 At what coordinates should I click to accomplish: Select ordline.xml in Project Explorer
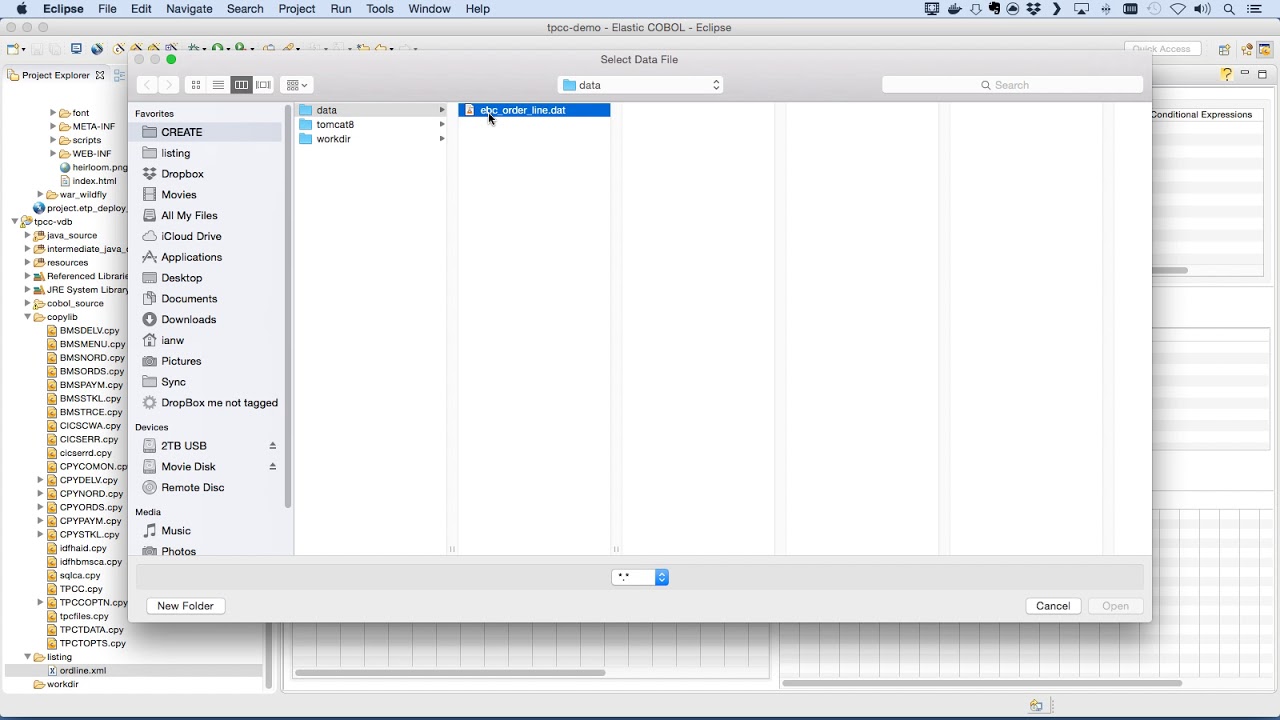coord(82,671)
